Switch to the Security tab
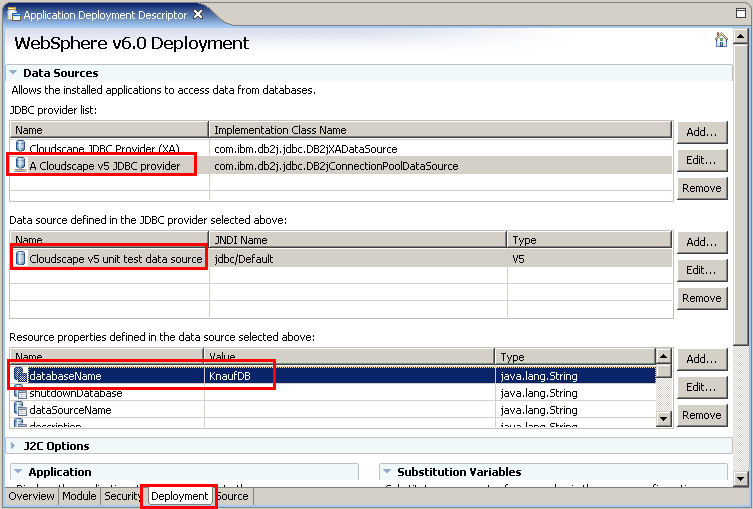Viewport: 753px width, 509px height. point(122,496)
